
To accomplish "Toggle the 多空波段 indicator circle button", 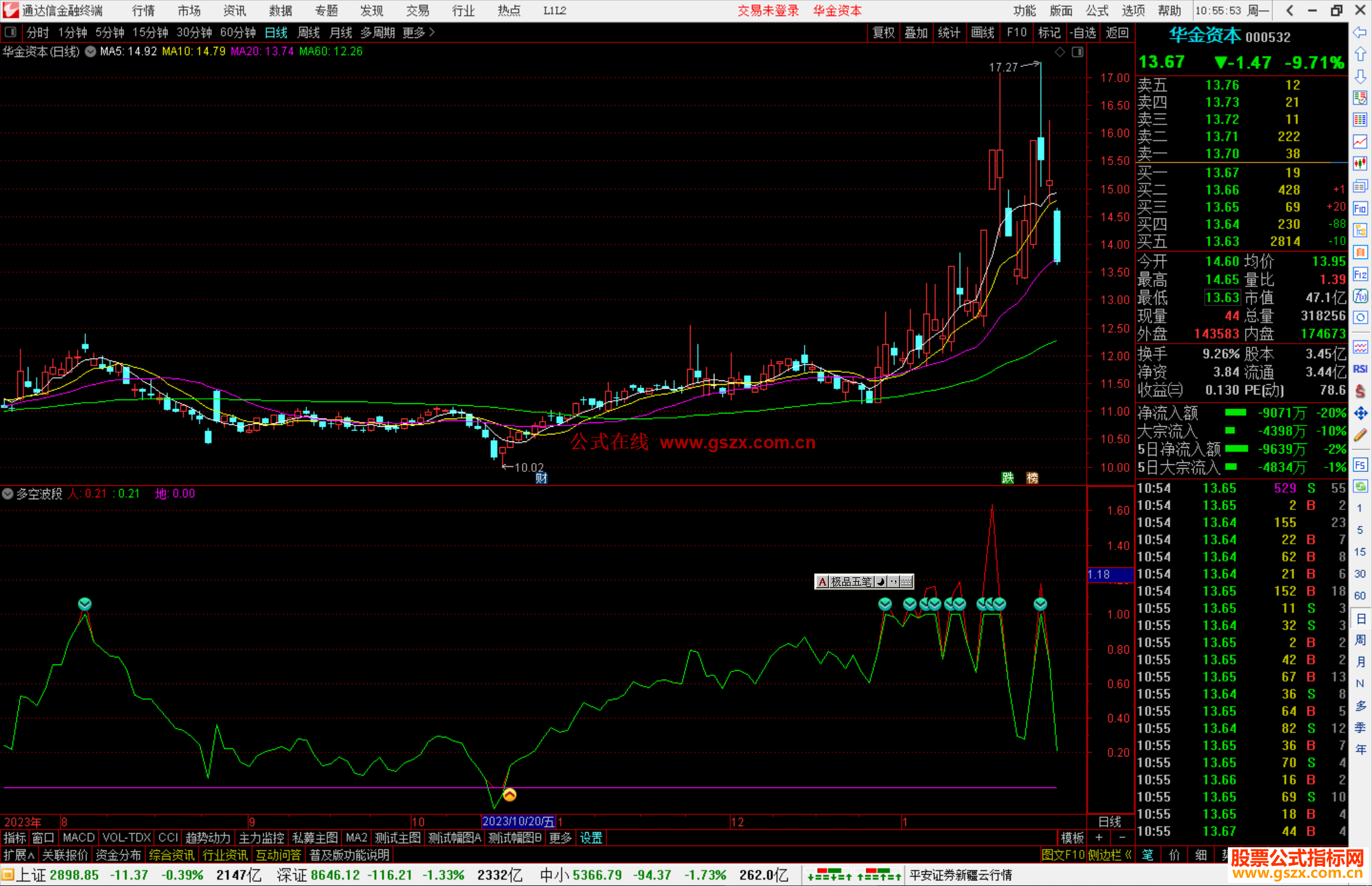I will click(8, 493).
